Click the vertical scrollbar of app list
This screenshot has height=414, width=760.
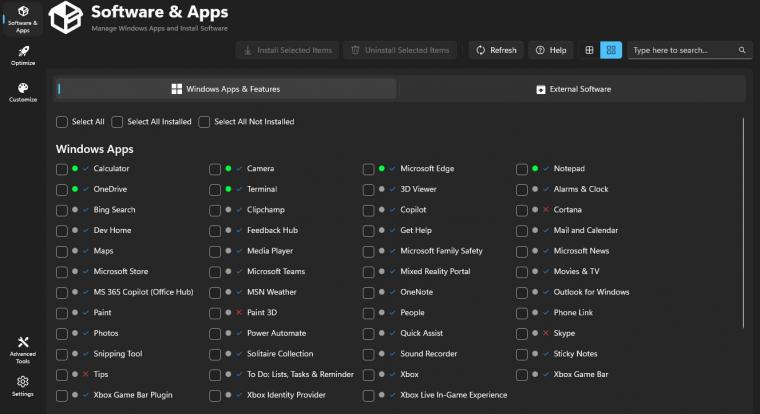click(x=743, y=223)
